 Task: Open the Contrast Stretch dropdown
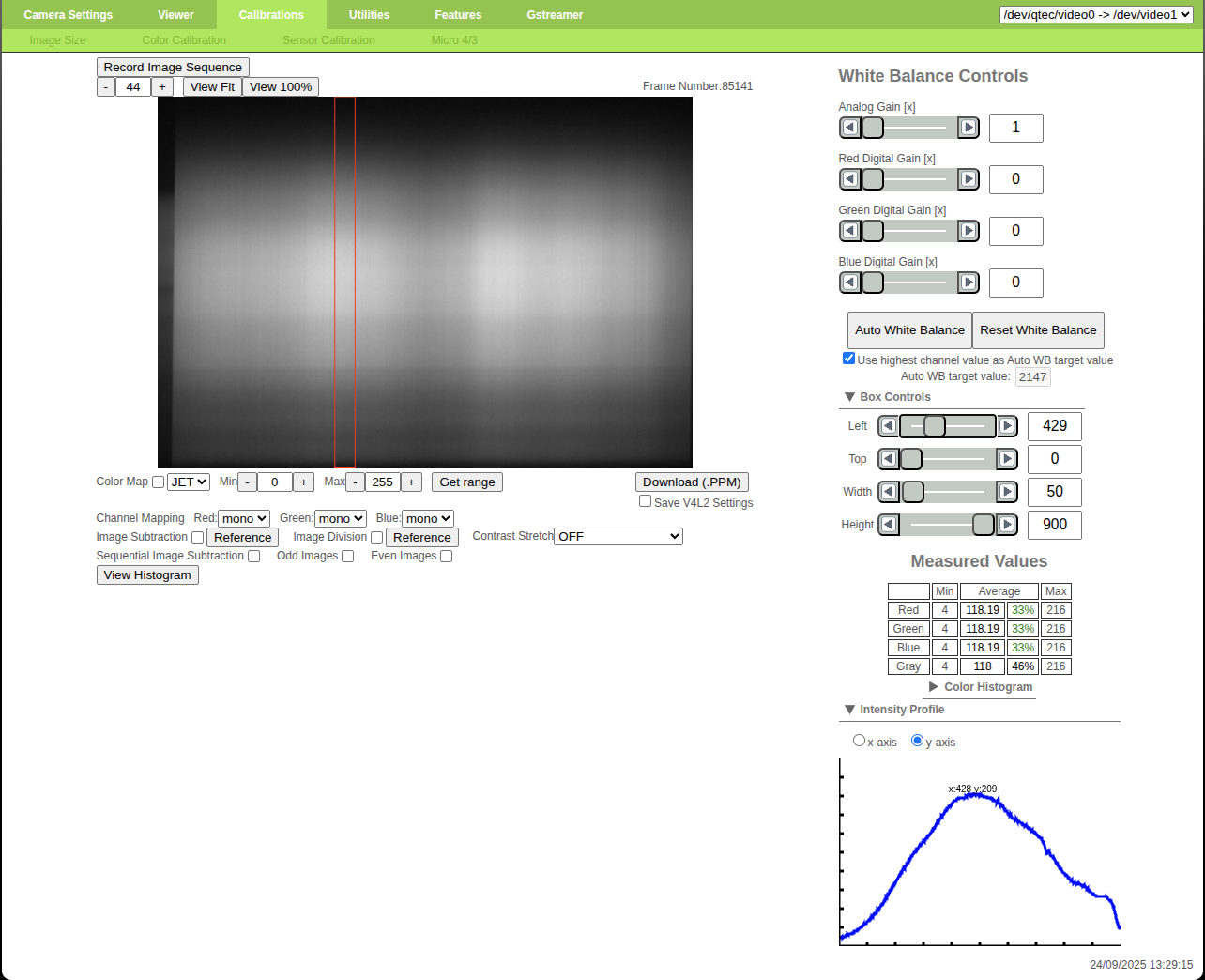click(x=618, y=537)
